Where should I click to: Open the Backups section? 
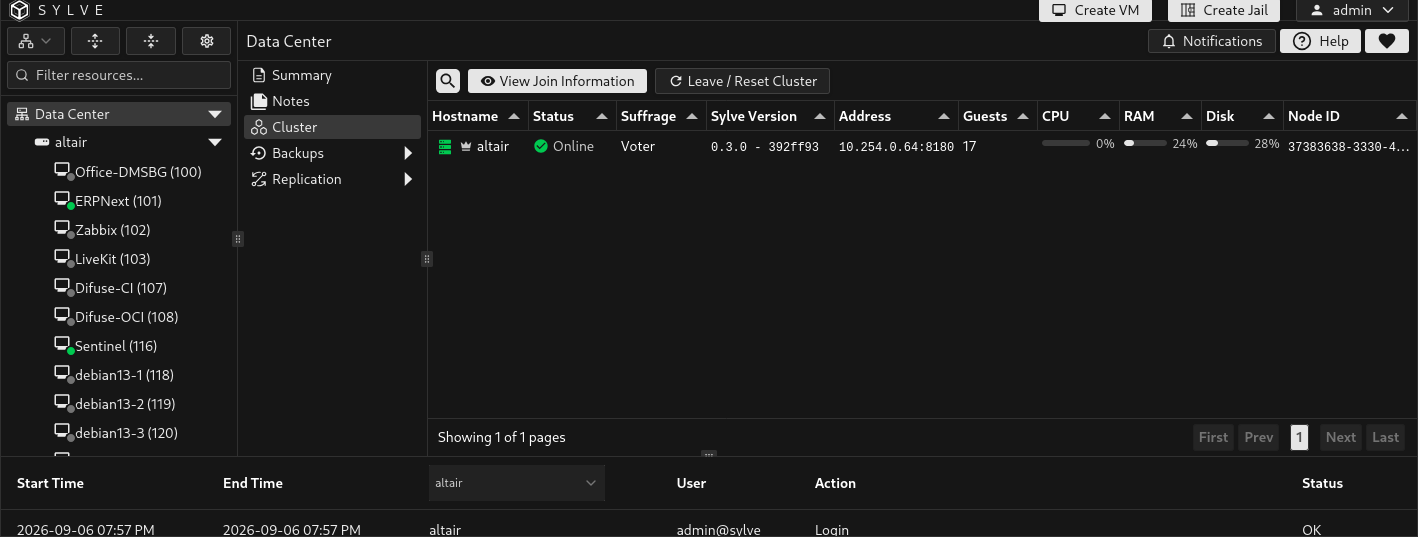coord(332,153)
